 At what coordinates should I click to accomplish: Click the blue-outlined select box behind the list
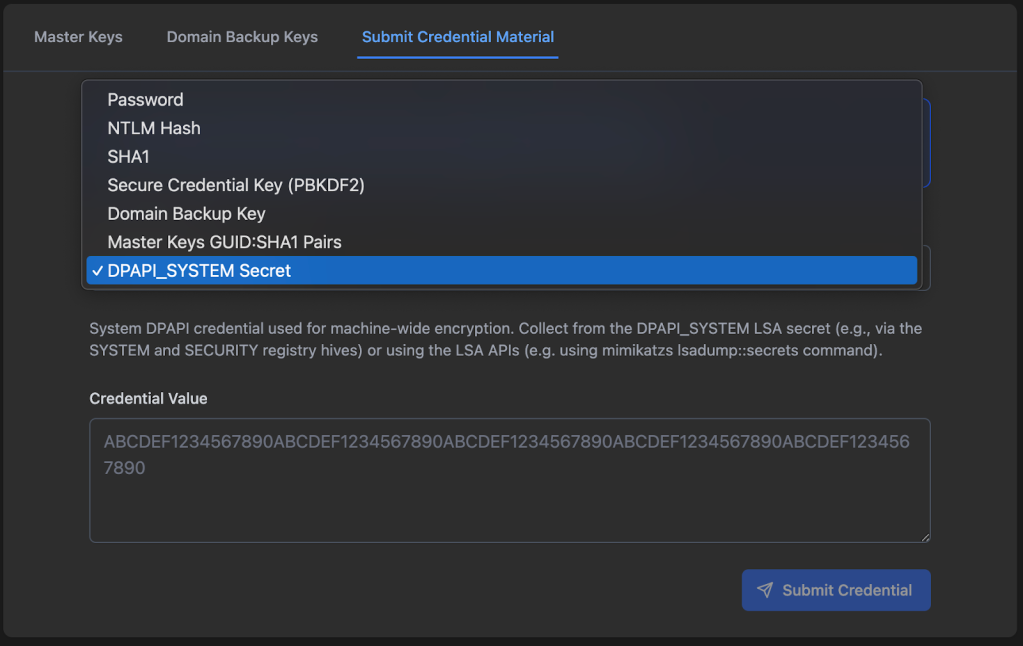pyautogui.click(x=926, y=142)
